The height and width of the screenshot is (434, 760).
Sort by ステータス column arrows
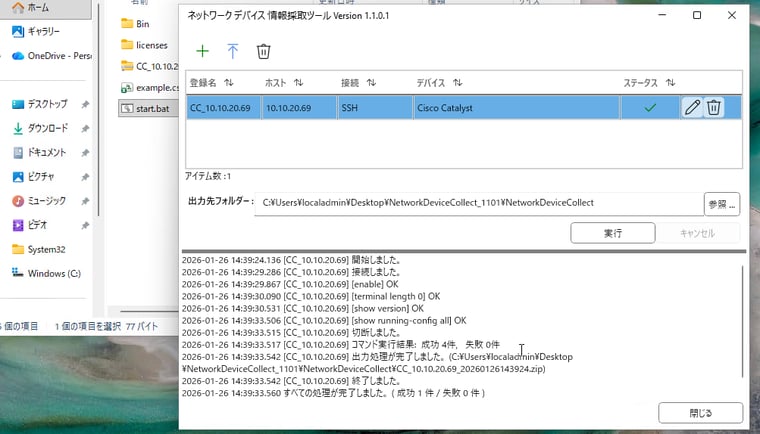(670, 83)
